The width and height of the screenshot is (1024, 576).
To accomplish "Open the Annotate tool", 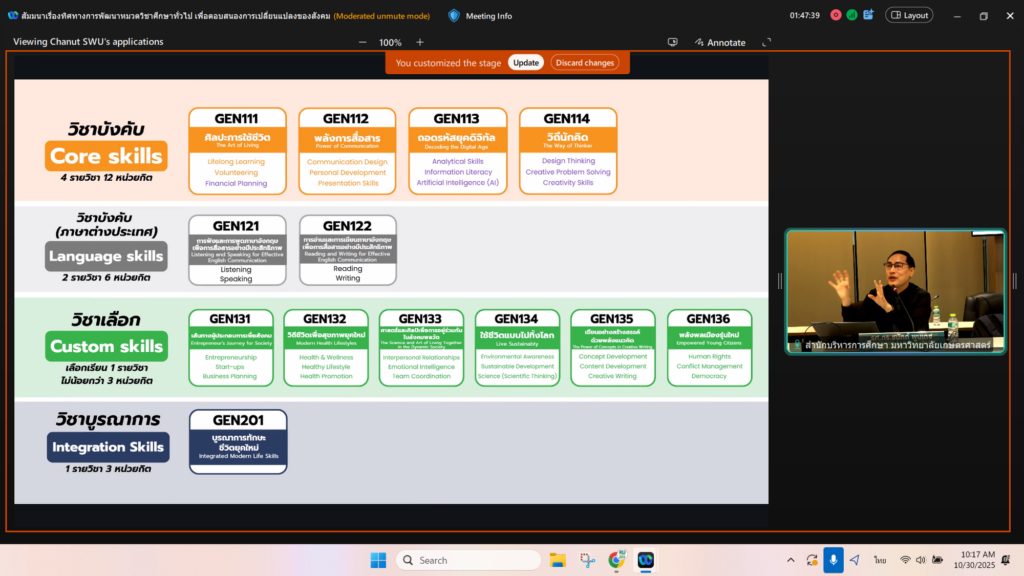I will pyautogui.click(x=720, y=42).
